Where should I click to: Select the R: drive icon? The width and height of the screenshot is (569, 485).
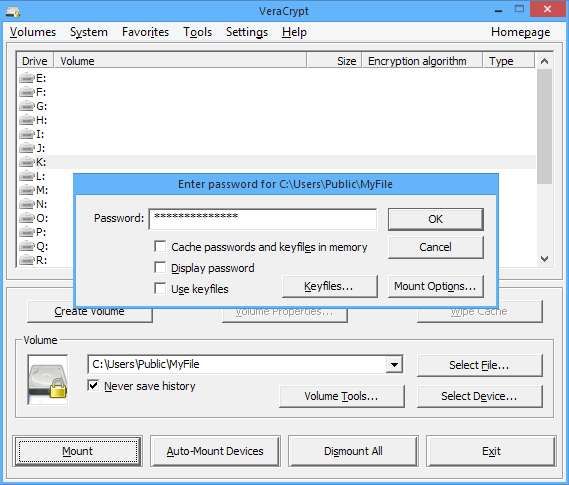(x=27, y=260)
